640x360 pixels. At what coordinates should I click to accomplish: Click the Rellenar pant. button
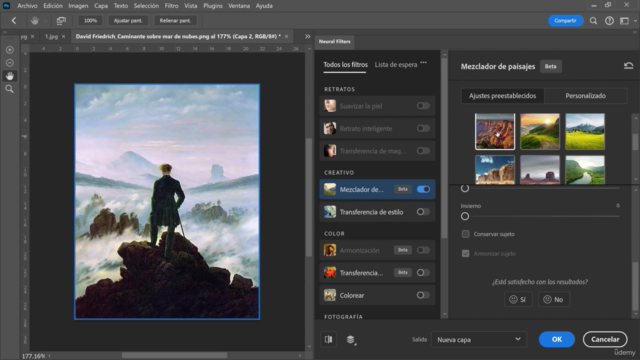pyautogui.click(x=175, y=20)
